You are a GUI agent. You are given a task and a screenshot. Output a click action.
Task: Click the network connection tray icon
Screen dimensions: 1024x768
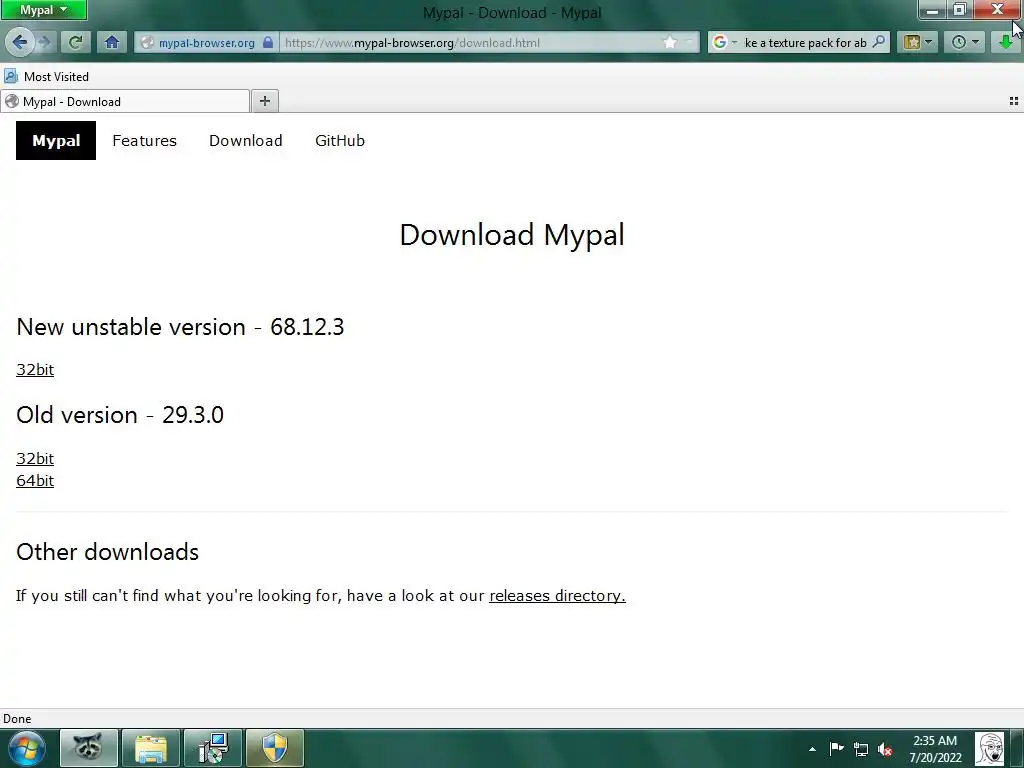tap(861, 749)
